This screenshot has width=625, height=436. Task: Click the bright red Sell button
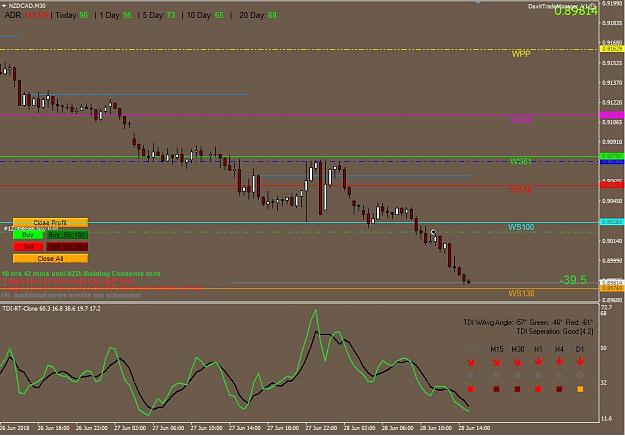click(x=28, y=247)
